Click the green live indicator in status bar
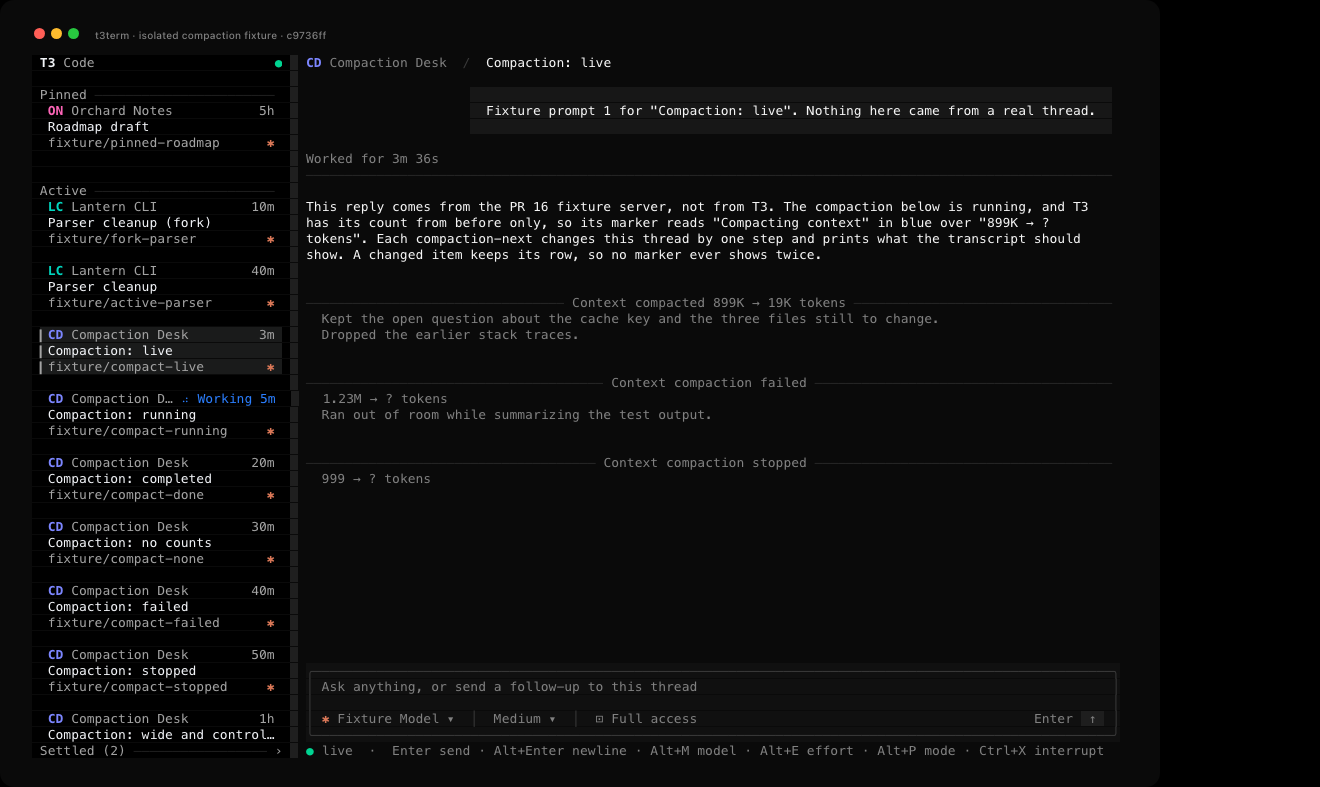 click(x=310, y=751)
